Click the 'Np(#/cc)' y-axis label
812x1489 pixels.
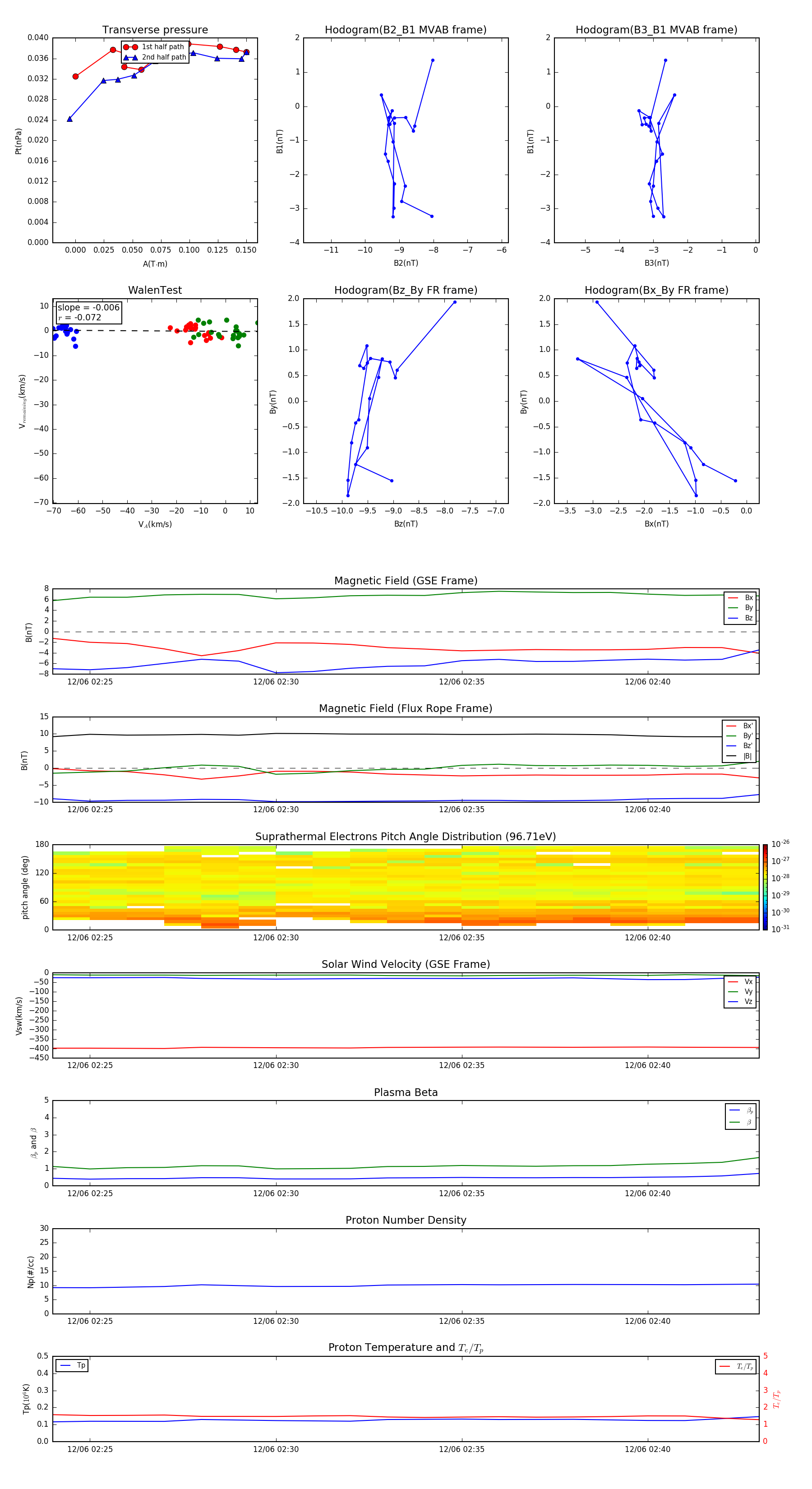(x=31, y=1272)
